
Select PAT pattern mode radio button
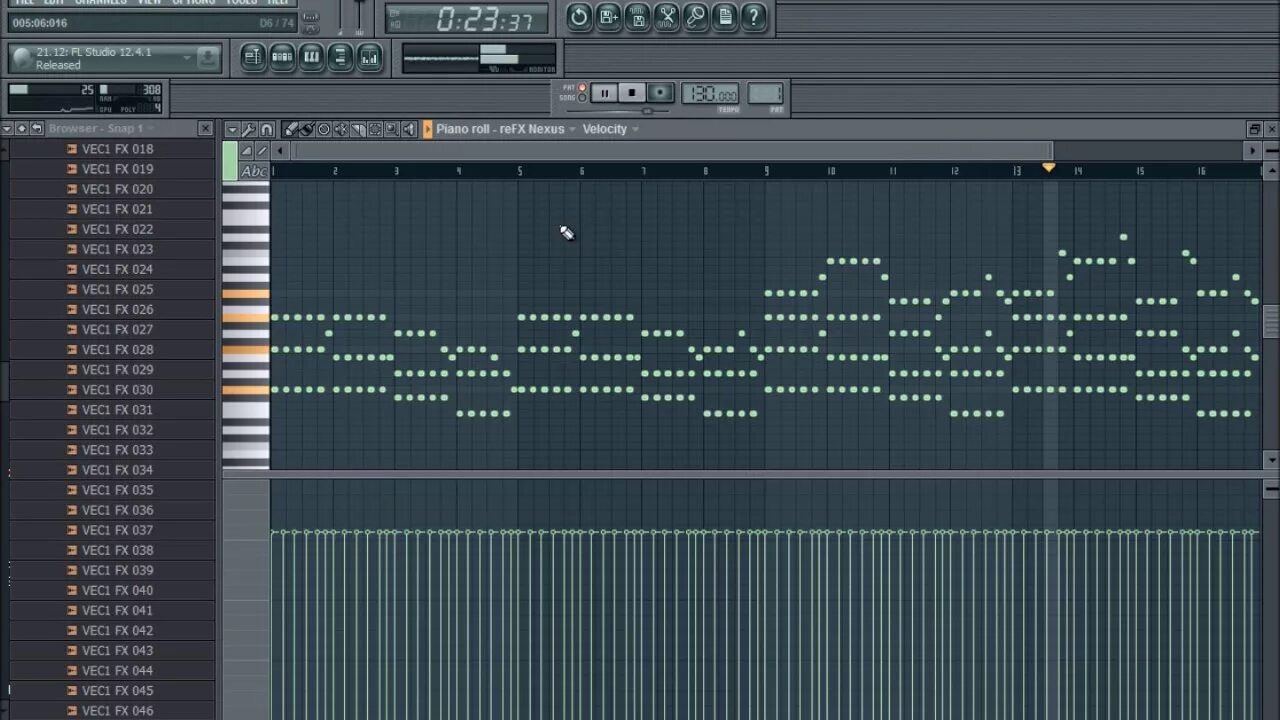582,88
